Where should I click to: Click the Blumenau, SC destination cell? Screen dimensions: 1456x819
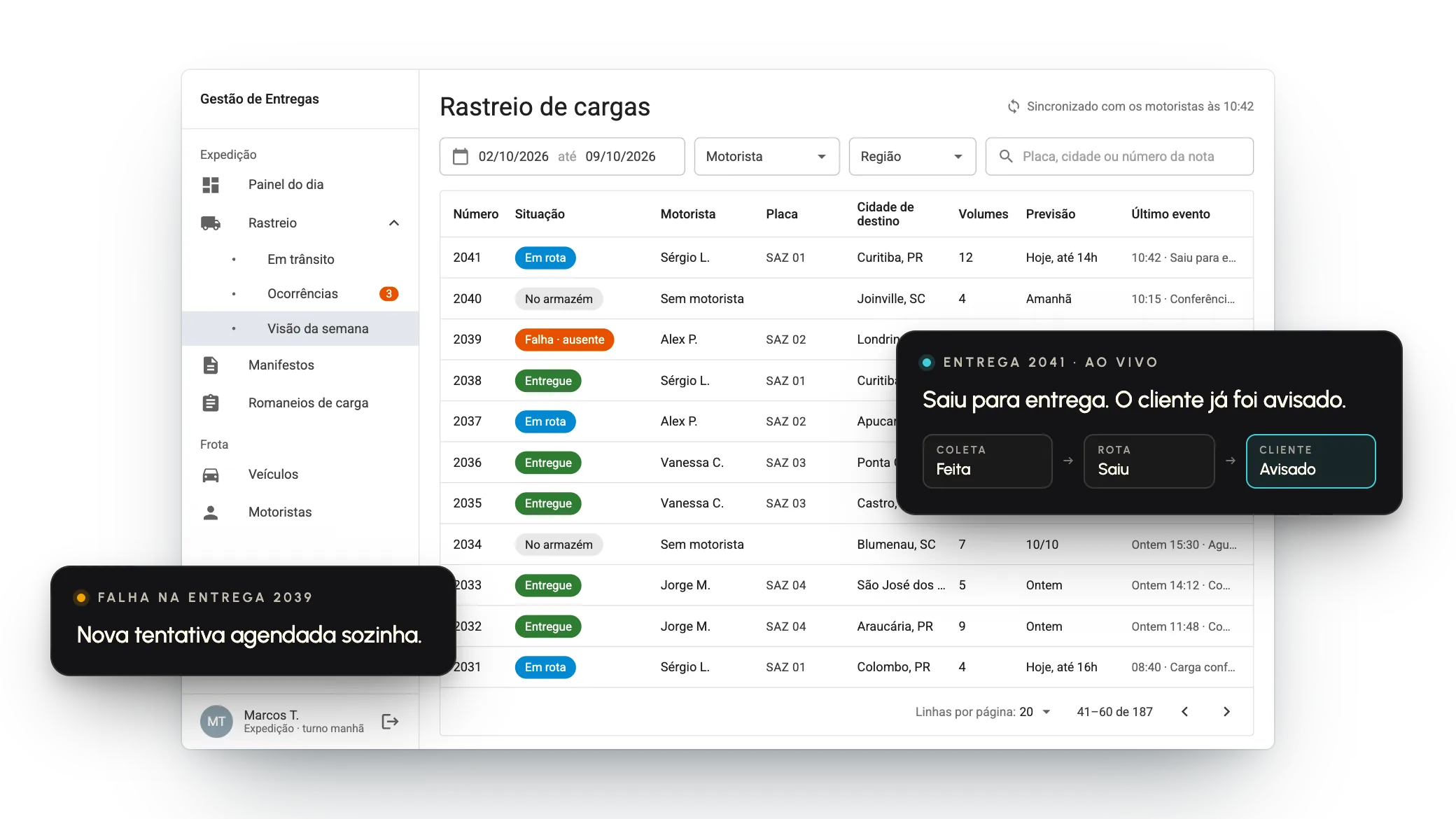pos(896,545)
